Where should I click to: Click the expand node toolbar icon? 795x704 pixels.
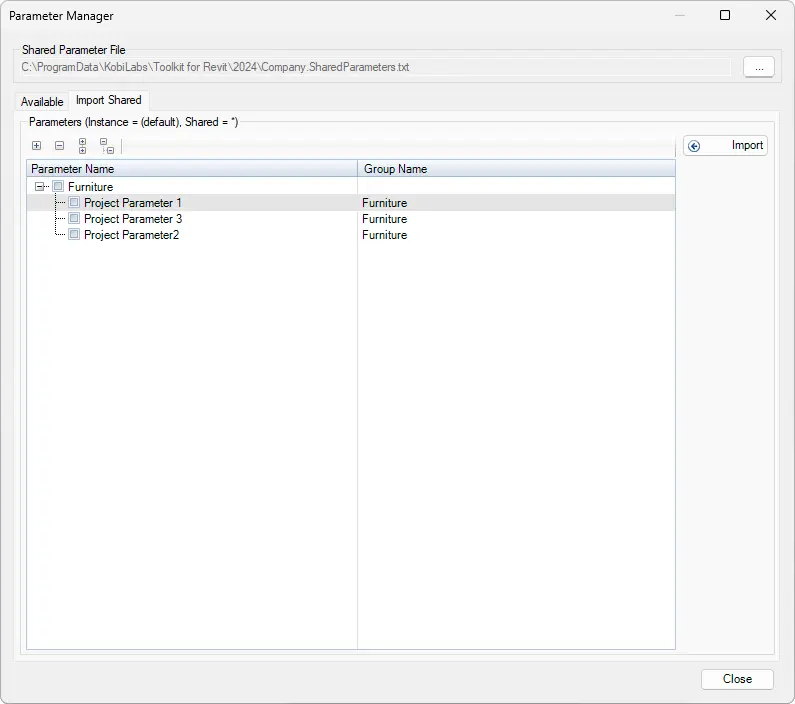[x=37, y=146]
